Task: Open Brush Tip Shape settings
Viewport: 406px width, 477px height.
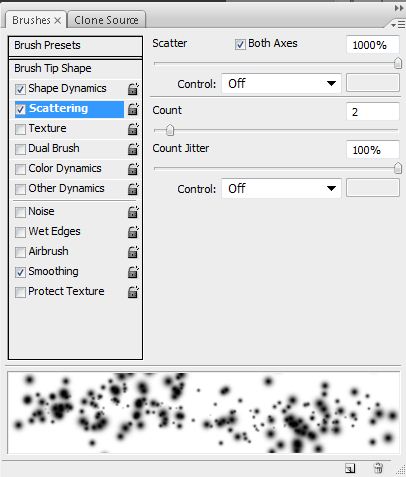Action: click(75, 68)
